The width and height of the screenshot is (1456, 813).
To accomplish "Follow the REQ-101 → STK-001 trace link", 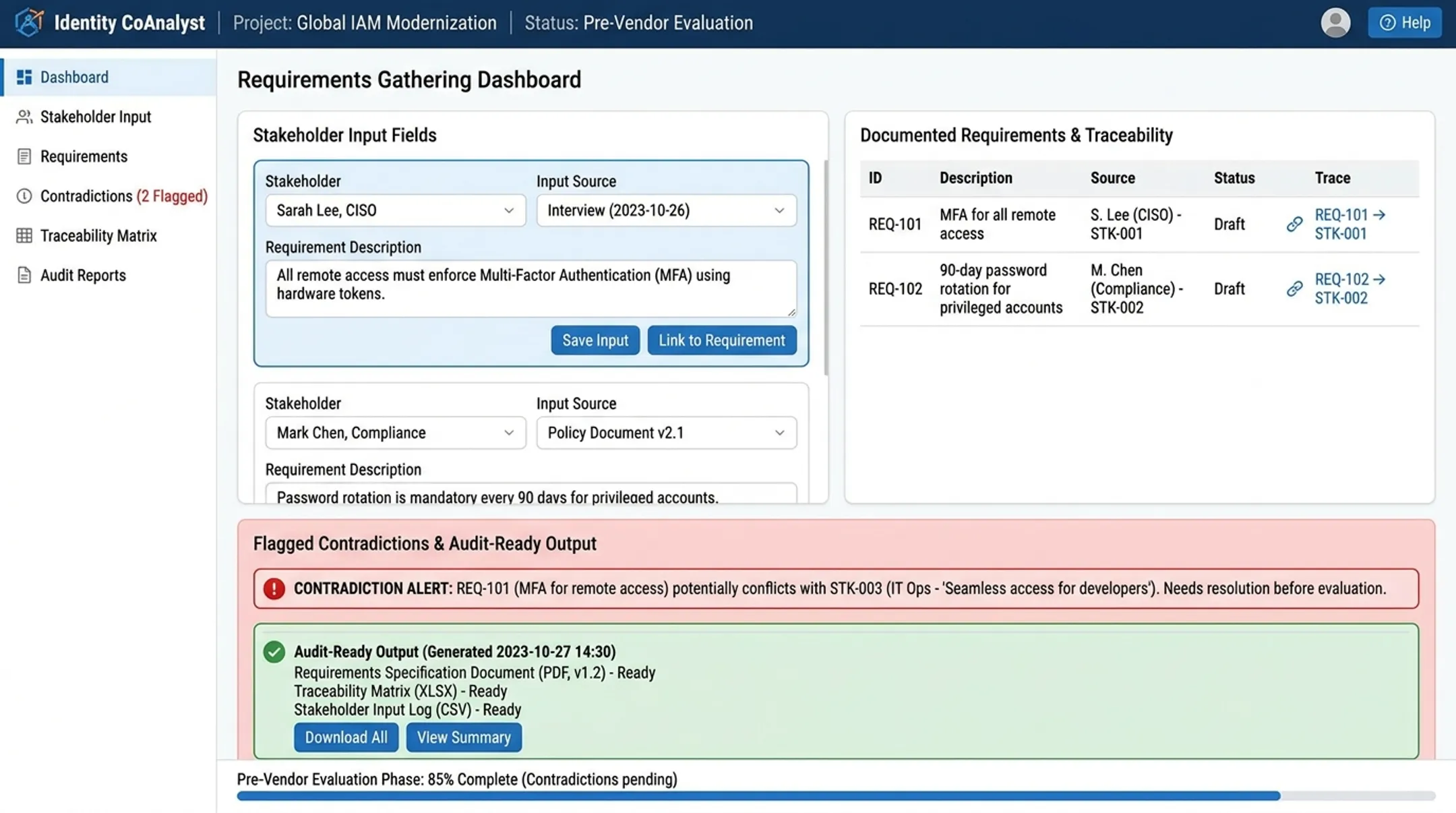I will point(1349,224).
